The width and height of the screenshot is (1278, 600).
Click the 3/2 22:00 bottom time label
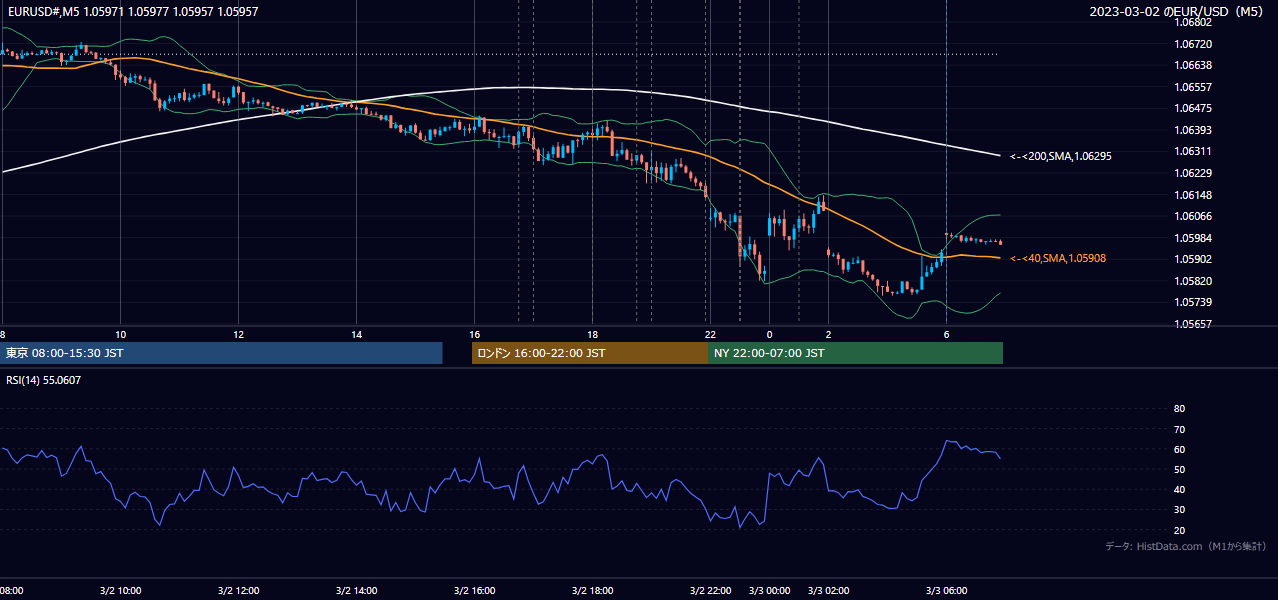pos(710,591)
